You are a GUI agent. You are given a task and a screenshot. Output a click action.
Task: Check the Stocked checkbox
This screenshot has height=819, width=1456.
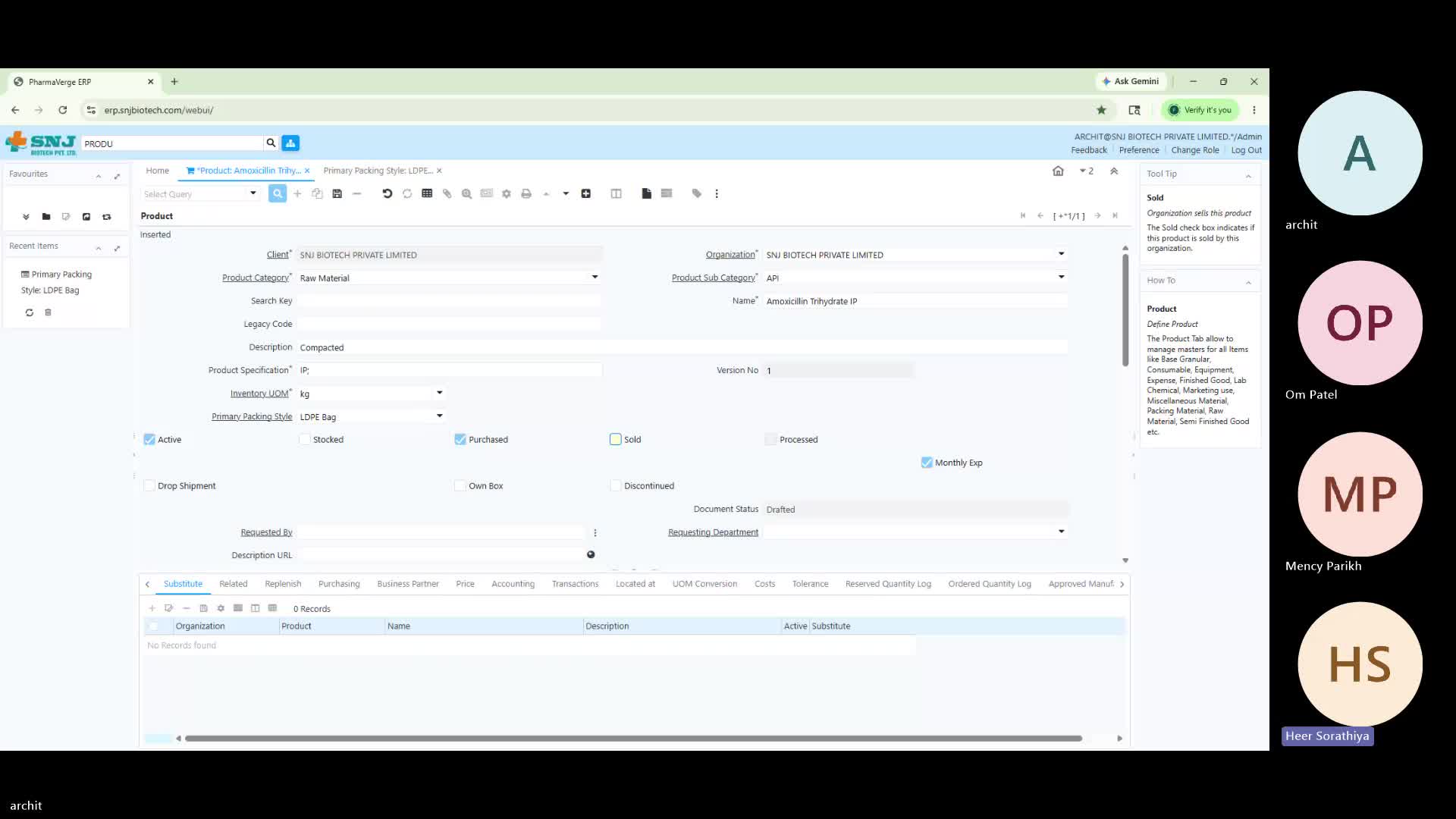point(305,440)
